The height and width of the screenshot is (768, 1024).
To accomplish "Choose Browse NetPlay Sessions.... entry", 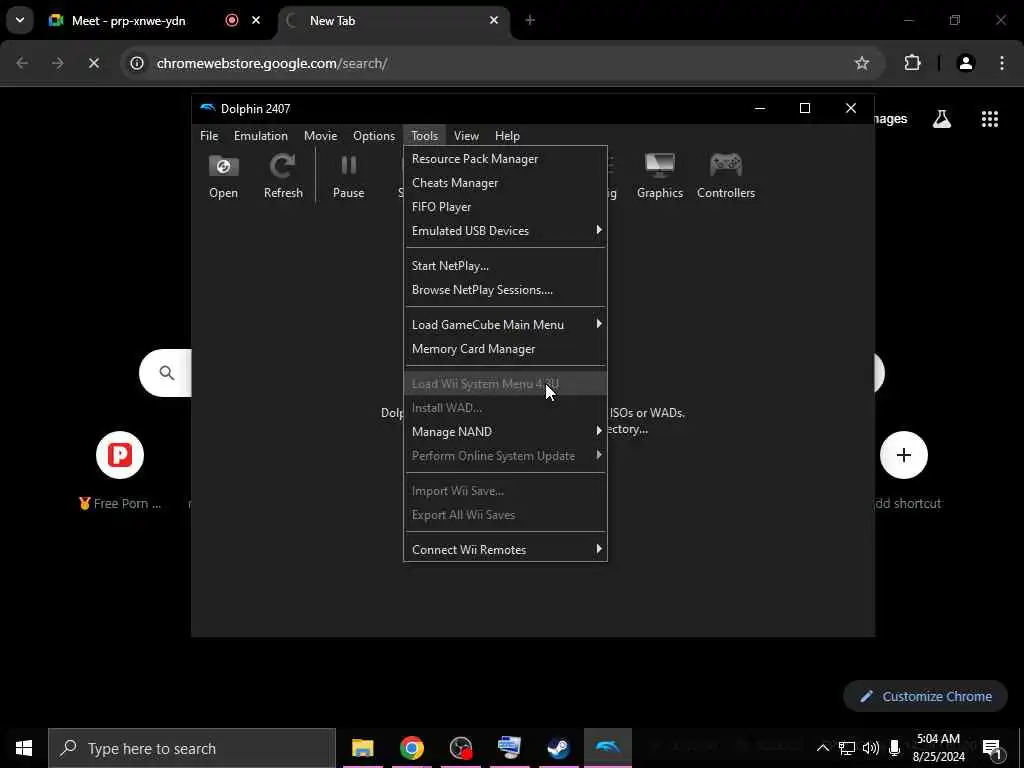I will click(x=505, y=290).
